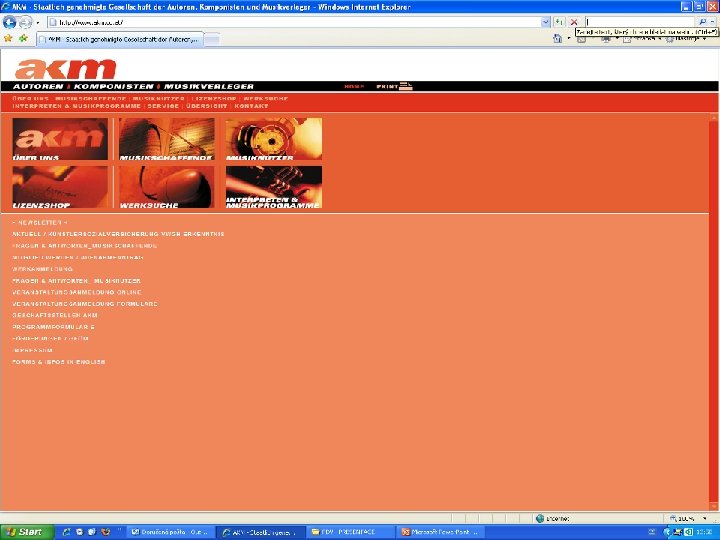Click into the browser search box

click(x=640, y=22)
